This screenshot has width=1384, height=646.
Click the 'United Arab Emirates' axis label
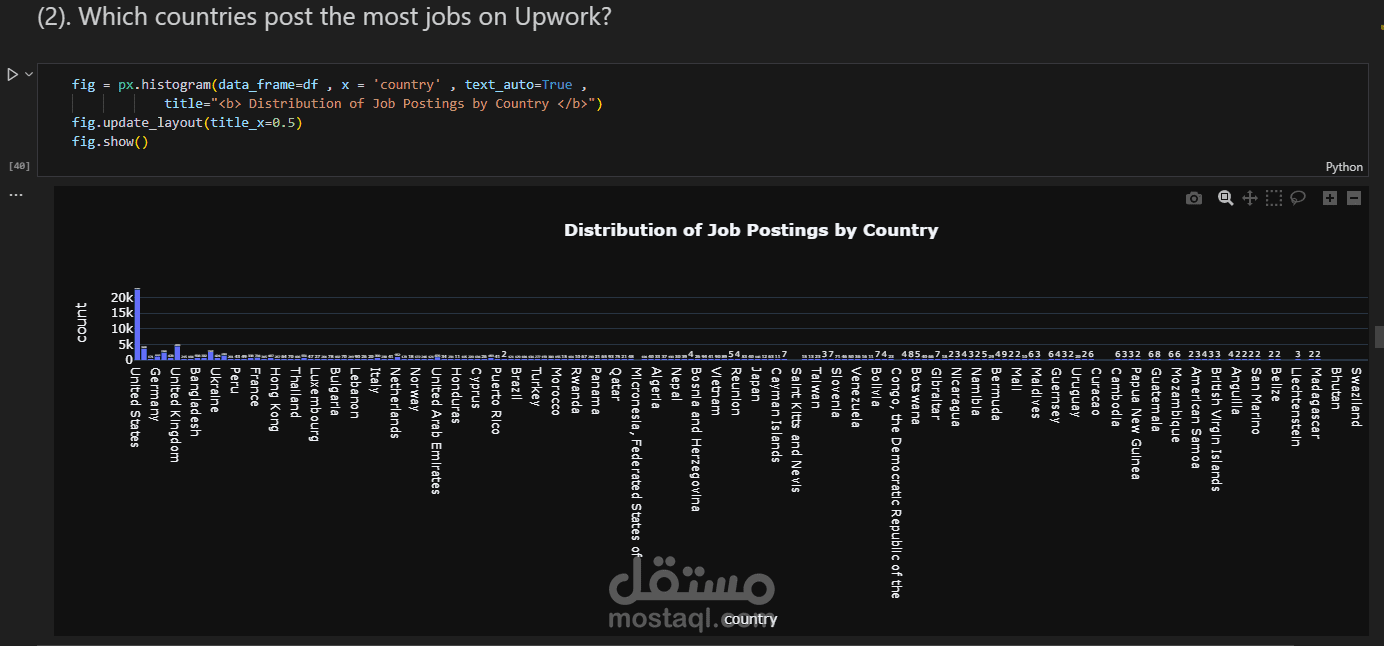coord(435,430)
